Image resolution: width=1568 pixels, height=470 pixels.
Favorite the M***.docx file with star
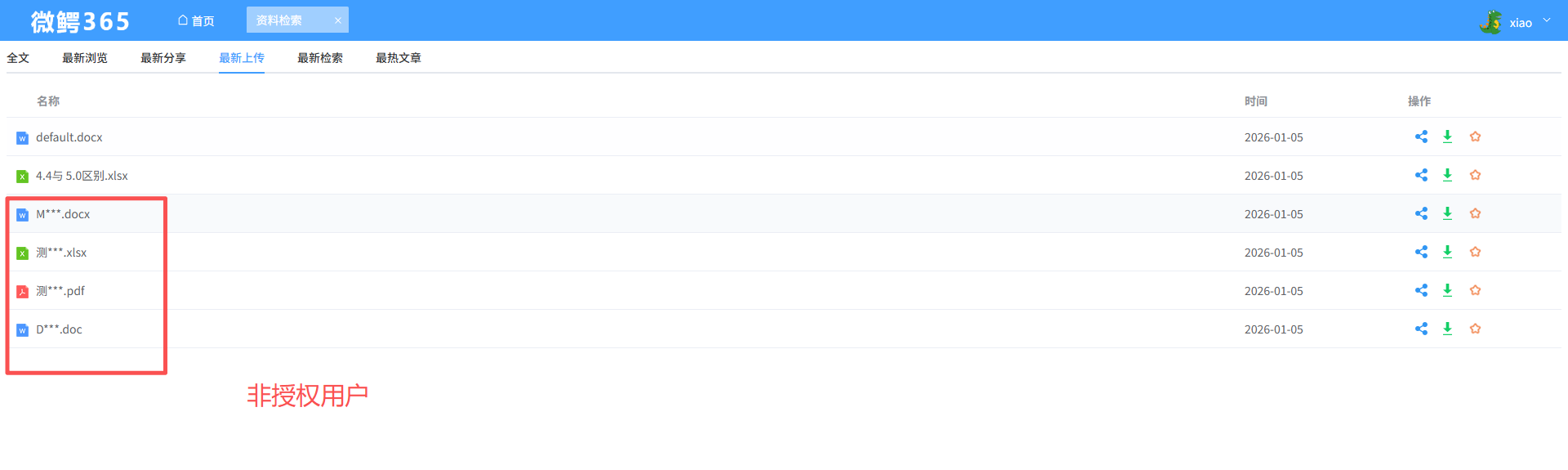click(x=1475, y=213)
